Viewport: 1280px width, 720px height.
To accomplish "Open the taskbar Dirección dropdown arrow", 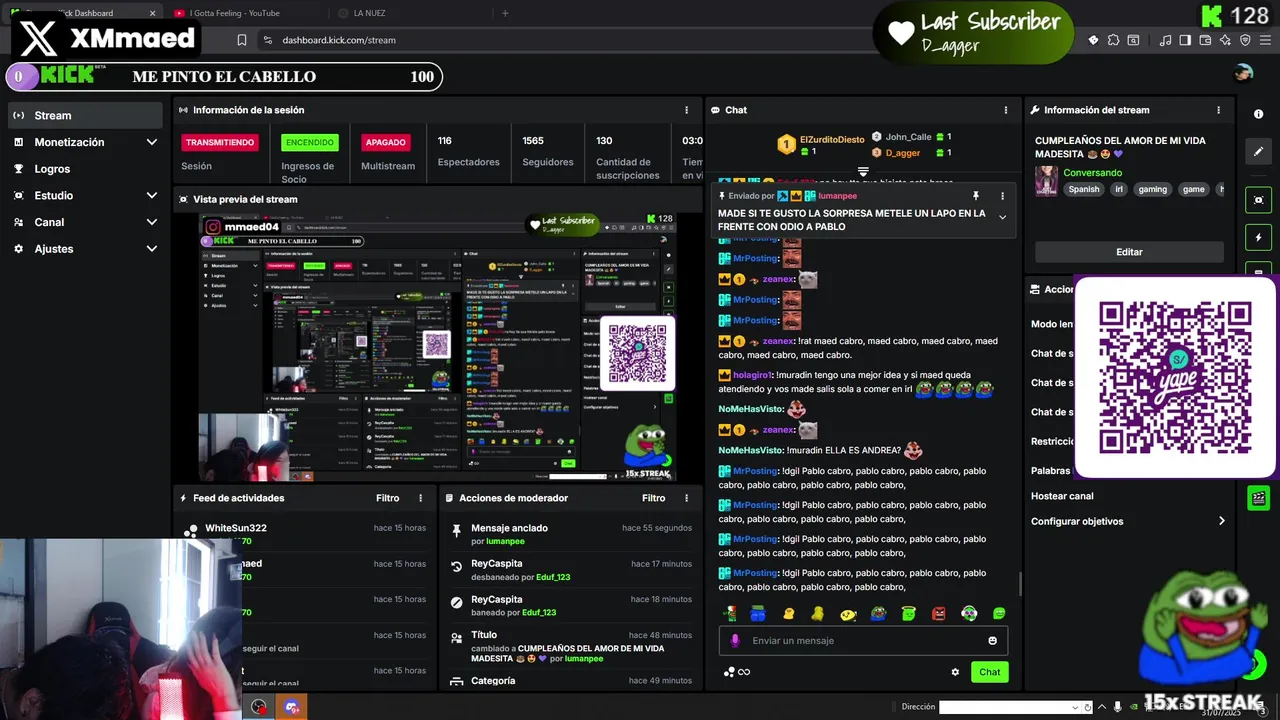I will [x=1076, y=707].
